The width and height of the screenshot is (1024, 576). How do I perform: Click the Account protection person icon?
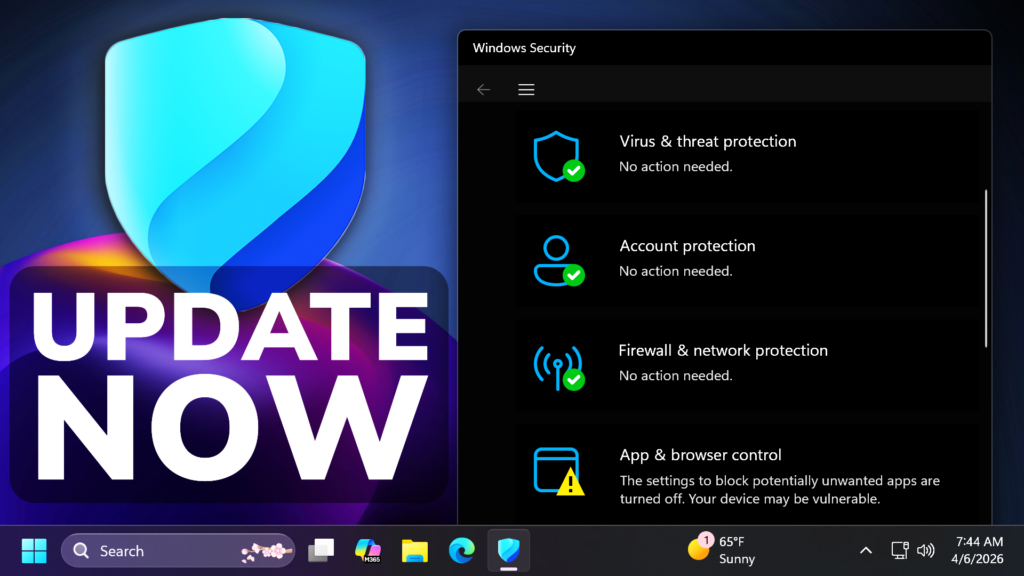pos(557,260)
